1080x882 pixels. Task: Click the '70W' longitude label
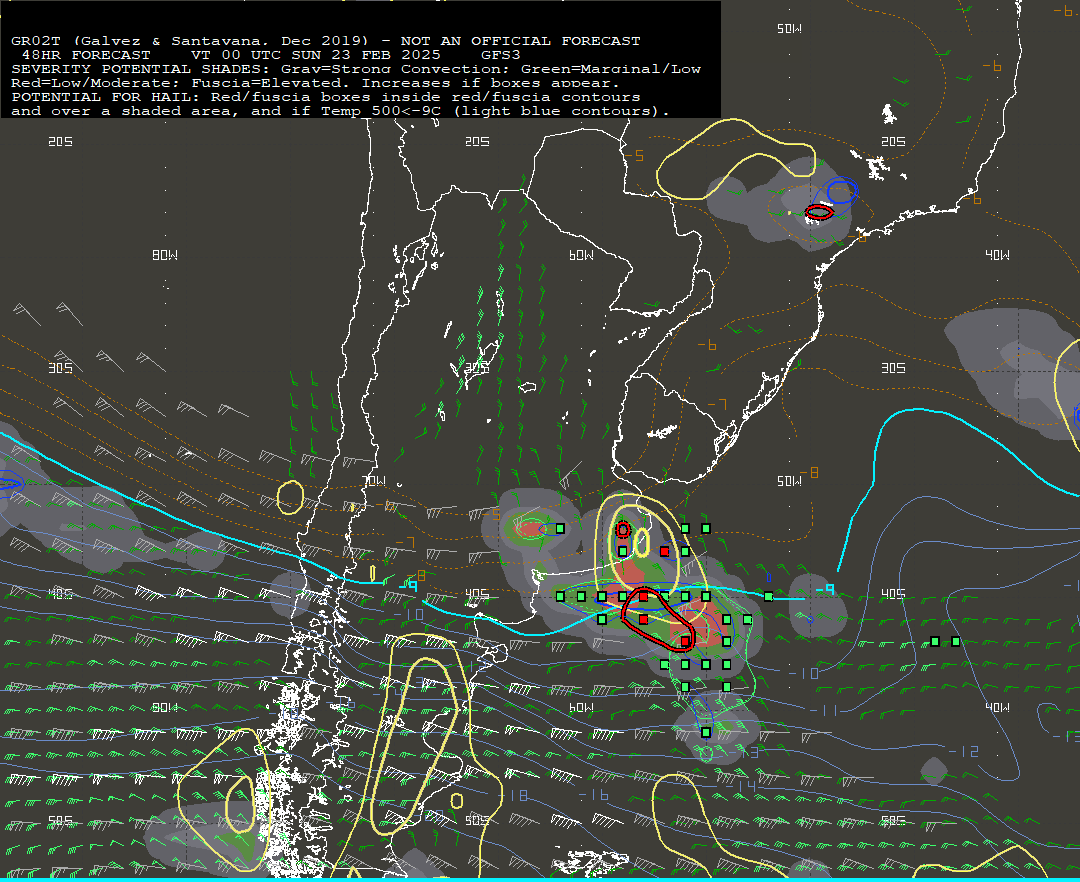tap(374, 481)
